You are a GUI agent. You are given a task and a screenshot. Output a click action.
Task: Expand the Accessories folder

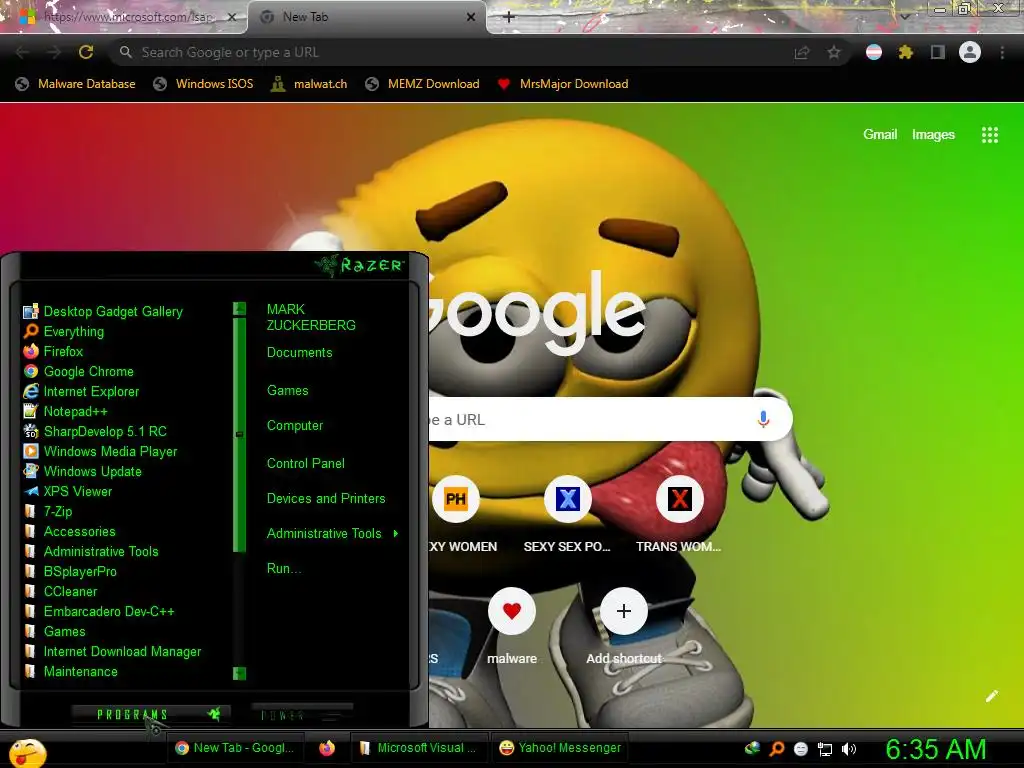click(69, 532)
